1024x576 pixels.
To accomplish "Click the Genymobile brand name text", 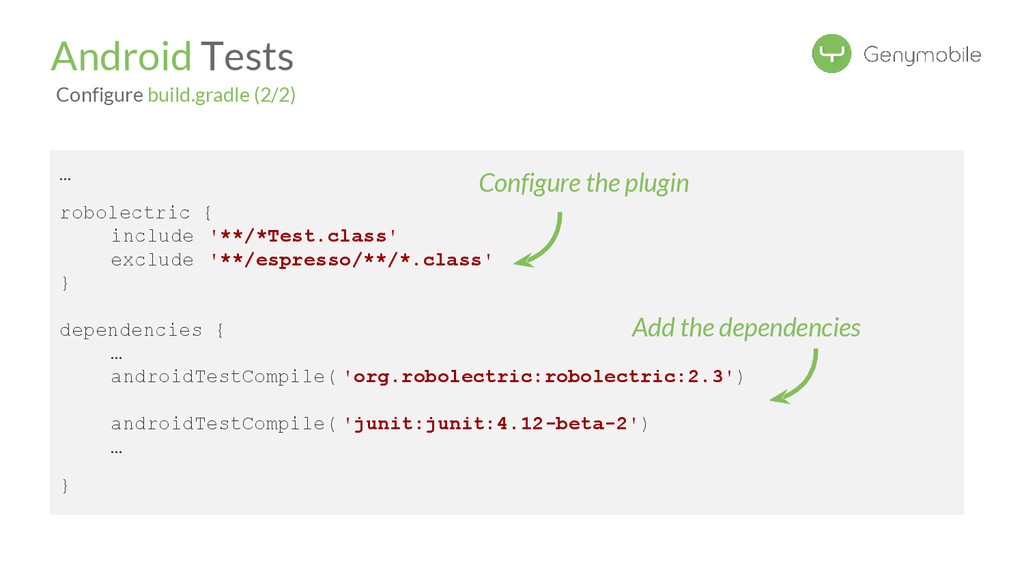I will (x=922, y=55).
